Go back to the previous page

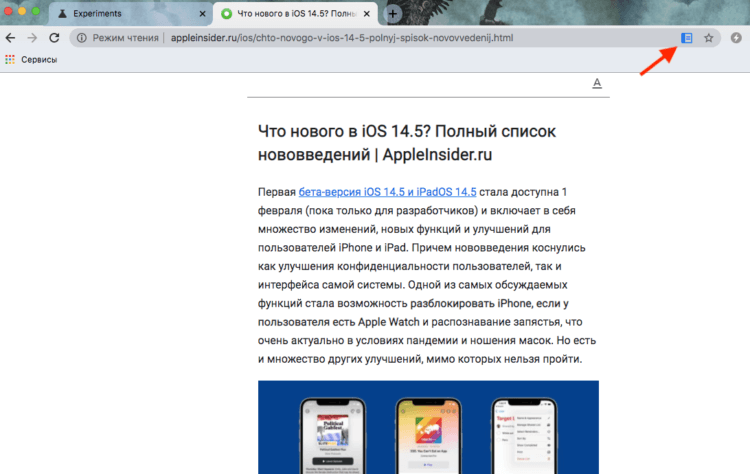click(11, 38)
